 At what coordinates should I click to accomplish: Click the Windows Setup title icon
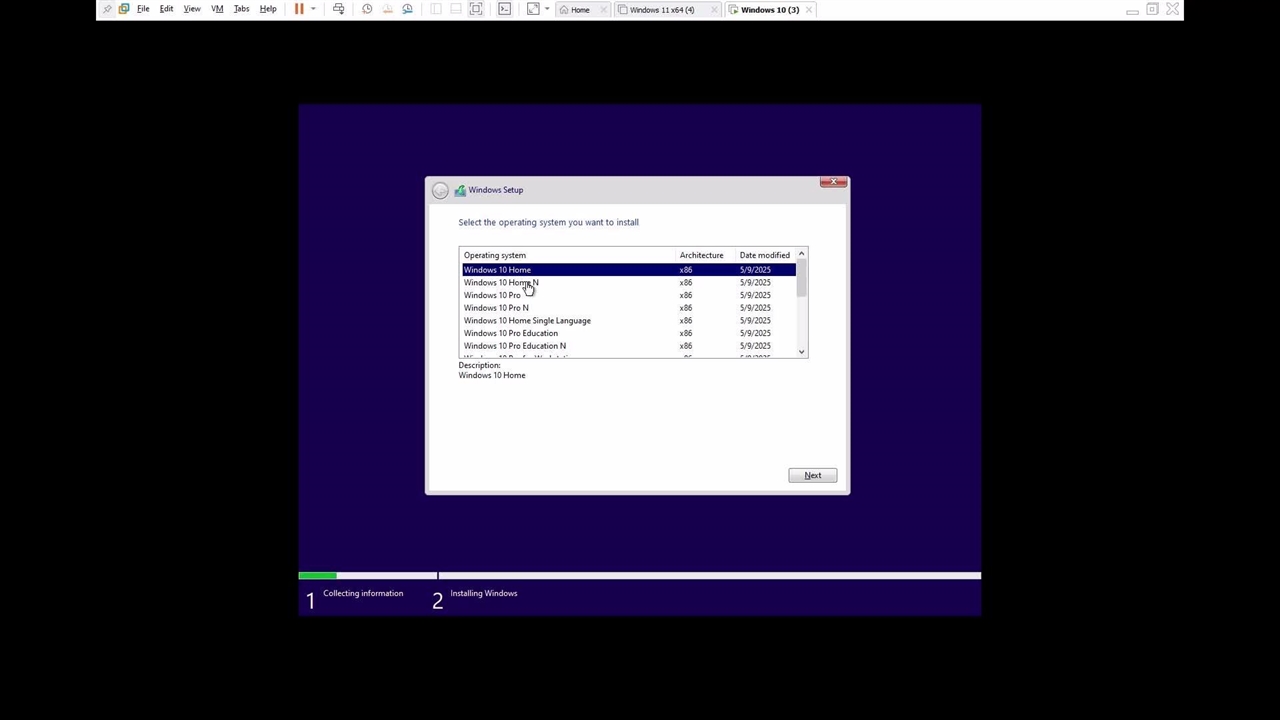pyautogui.click(x=460, y=190)
